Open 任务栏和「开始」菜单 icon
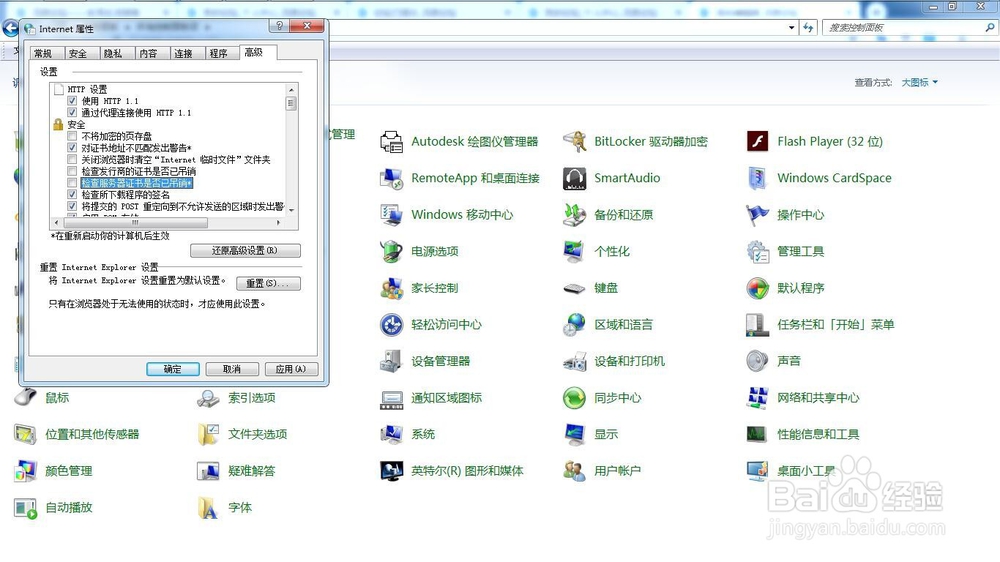 click(758, 325)
